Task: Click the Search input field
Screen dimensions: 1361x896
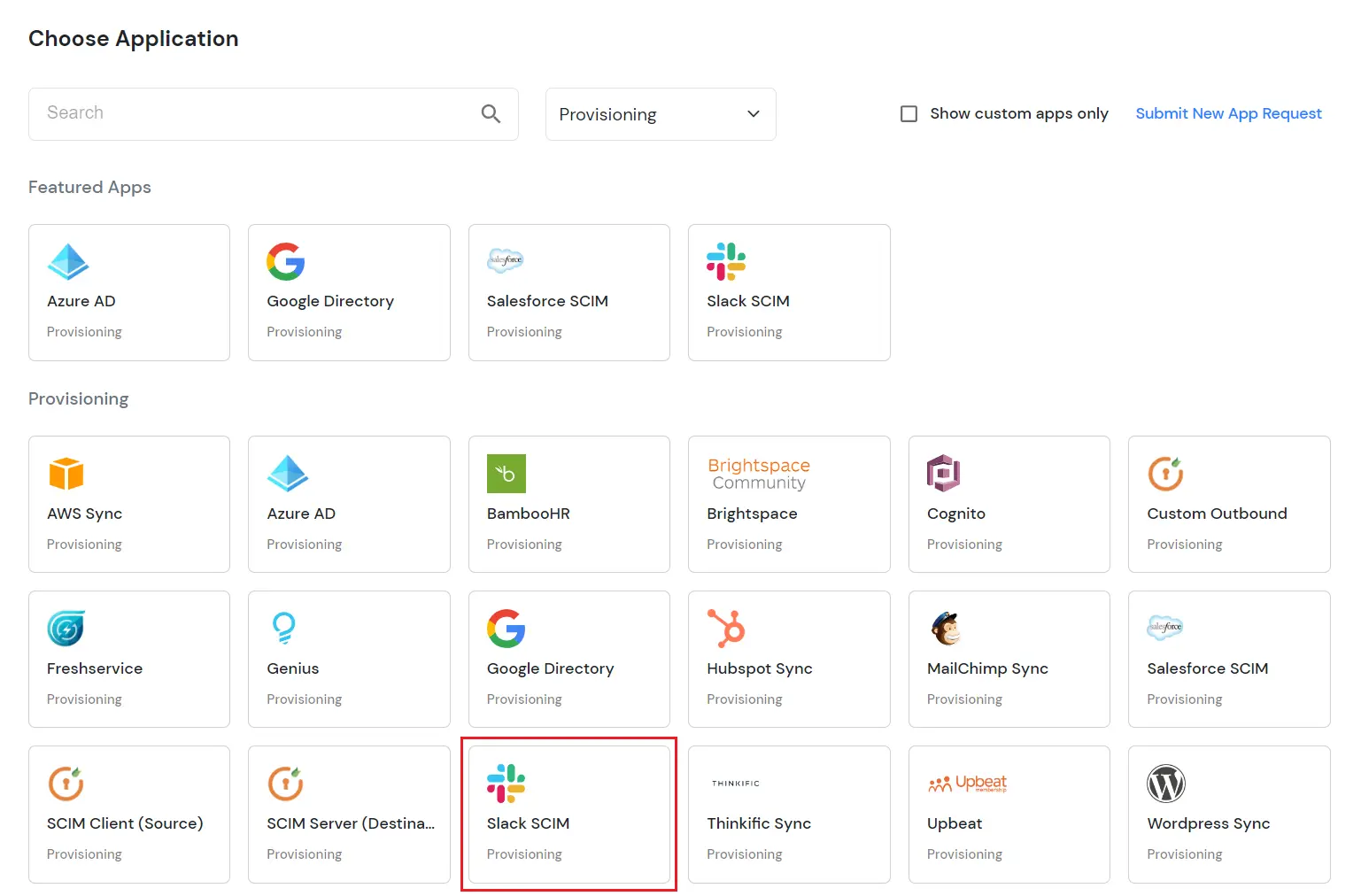Action: [273, 114]
